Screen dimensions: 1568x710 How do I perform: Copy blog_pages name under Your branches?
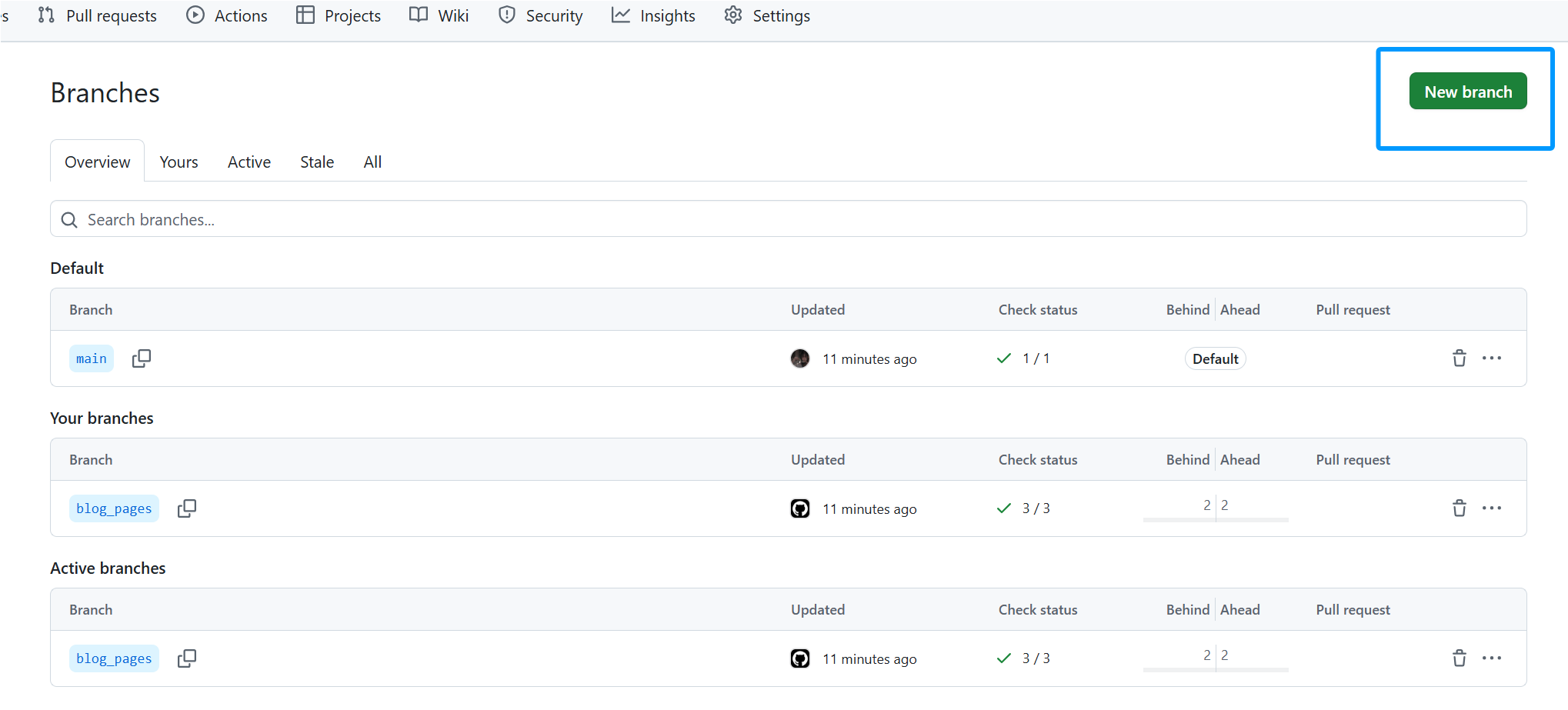click(187, 508)
